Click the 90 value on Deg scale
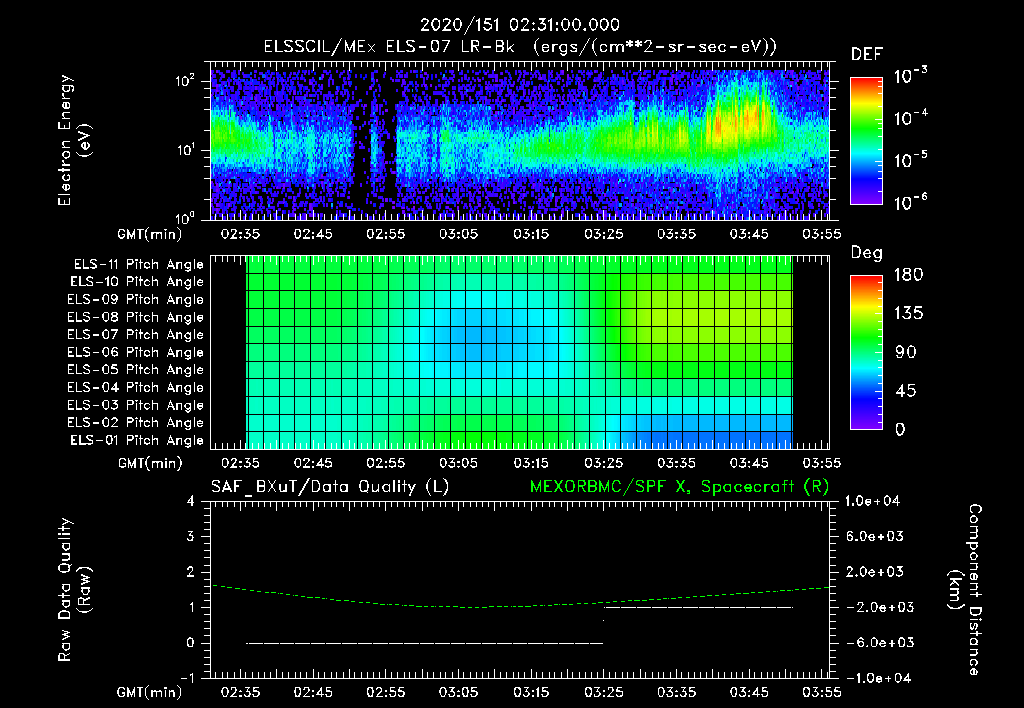Image resolution: width=1024 pixels, height=708 pixels. 906,353
